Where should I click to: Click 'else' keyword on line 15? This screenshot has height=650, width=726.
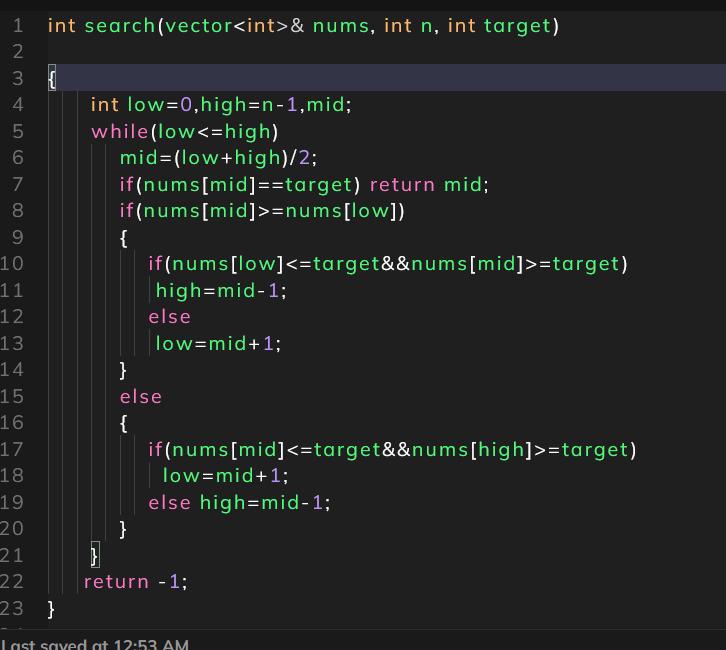[x=141, y=397]
